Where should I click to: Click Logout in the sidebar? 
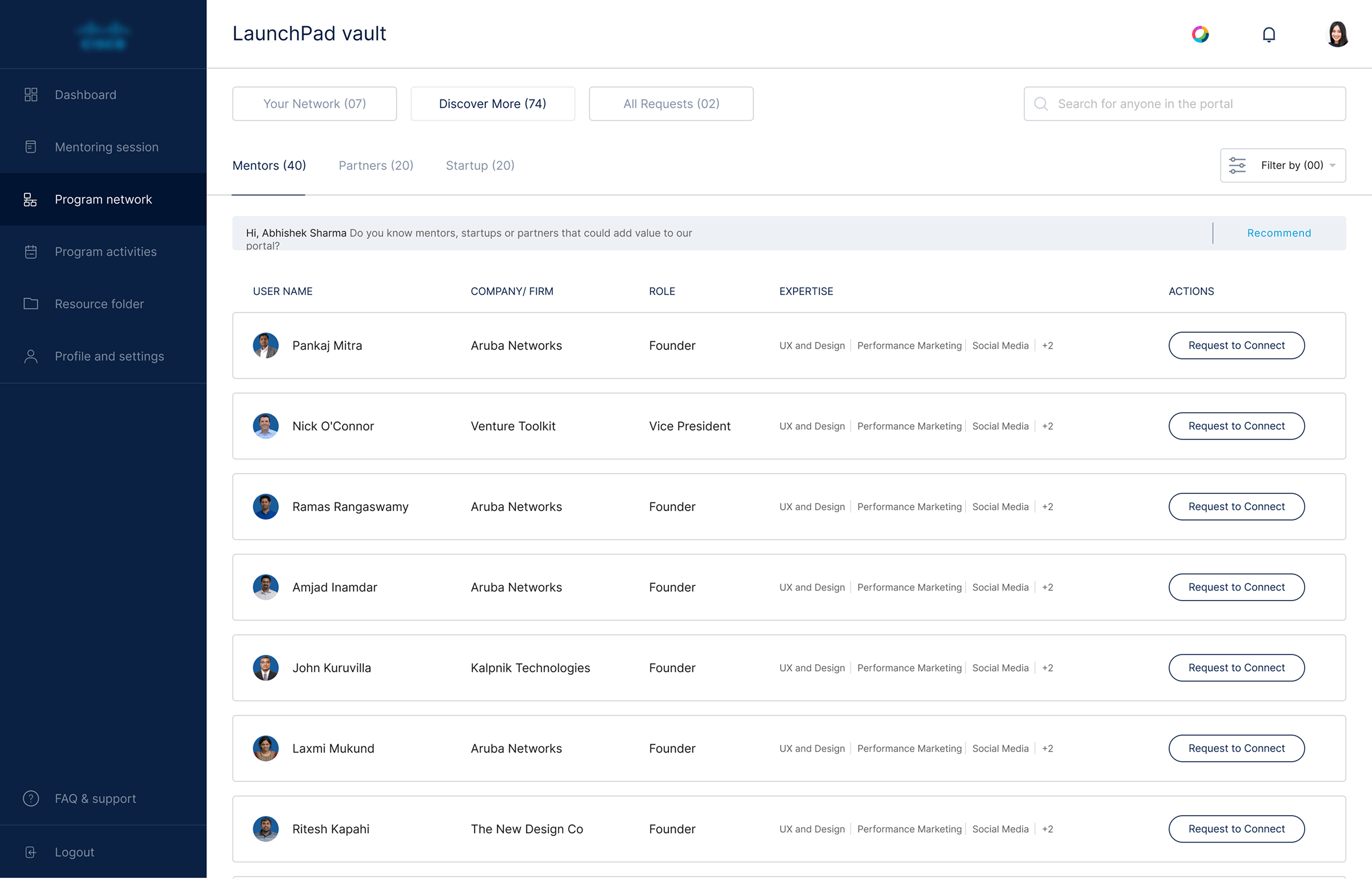click(103, 852)
